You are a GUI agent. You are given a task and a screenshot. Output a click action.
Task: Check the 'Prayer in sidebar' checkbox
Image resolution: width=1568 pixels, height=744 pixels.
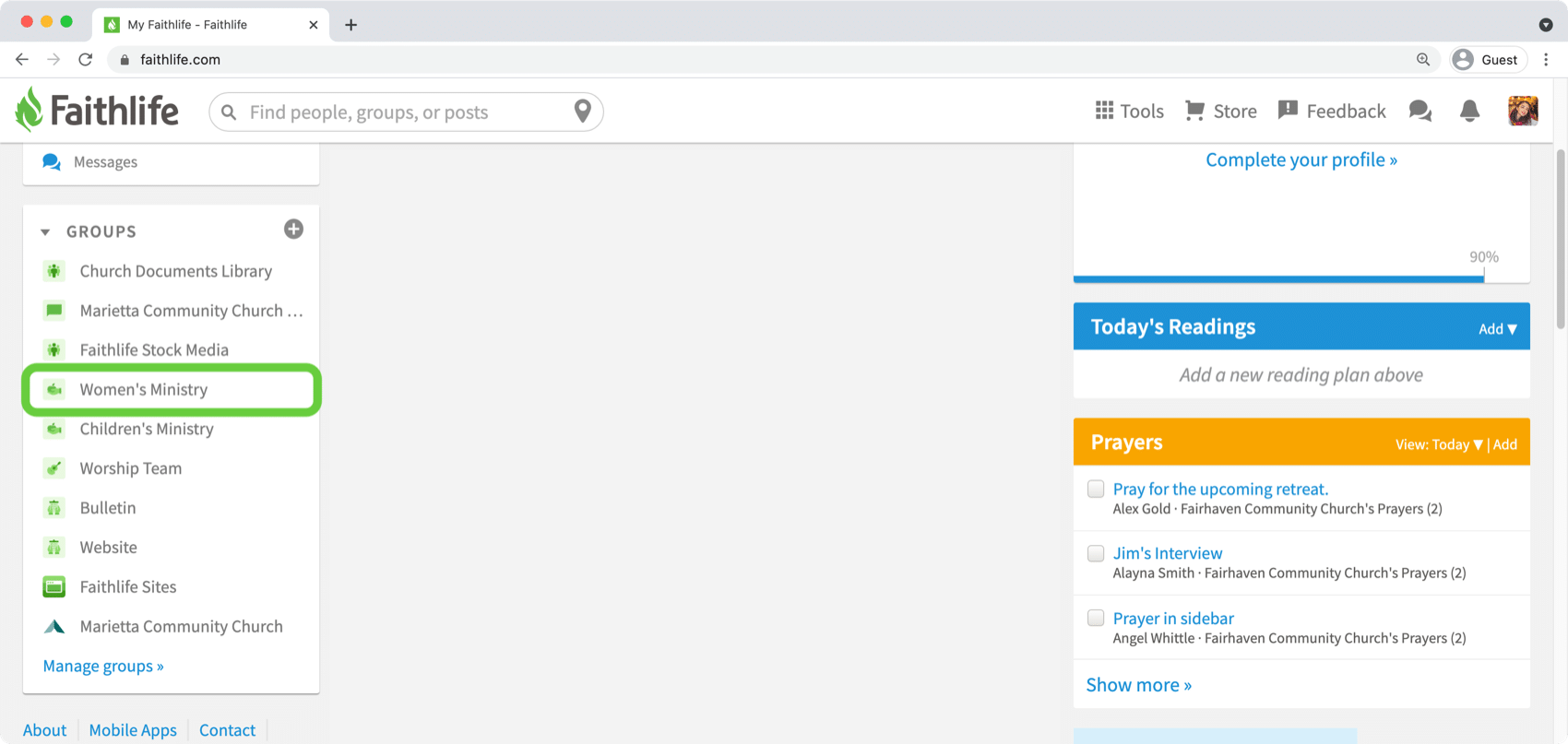pos(1096,618)
